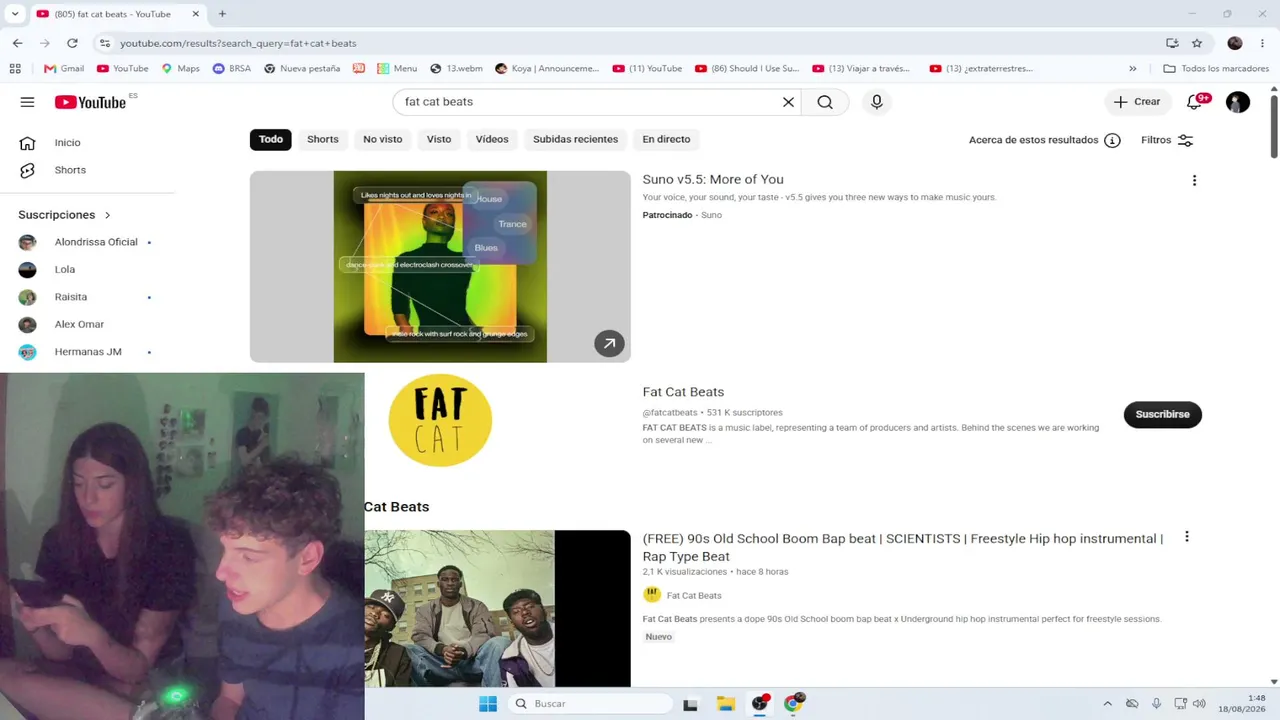Open File Explorer from the taskbar

pos(726,704)
